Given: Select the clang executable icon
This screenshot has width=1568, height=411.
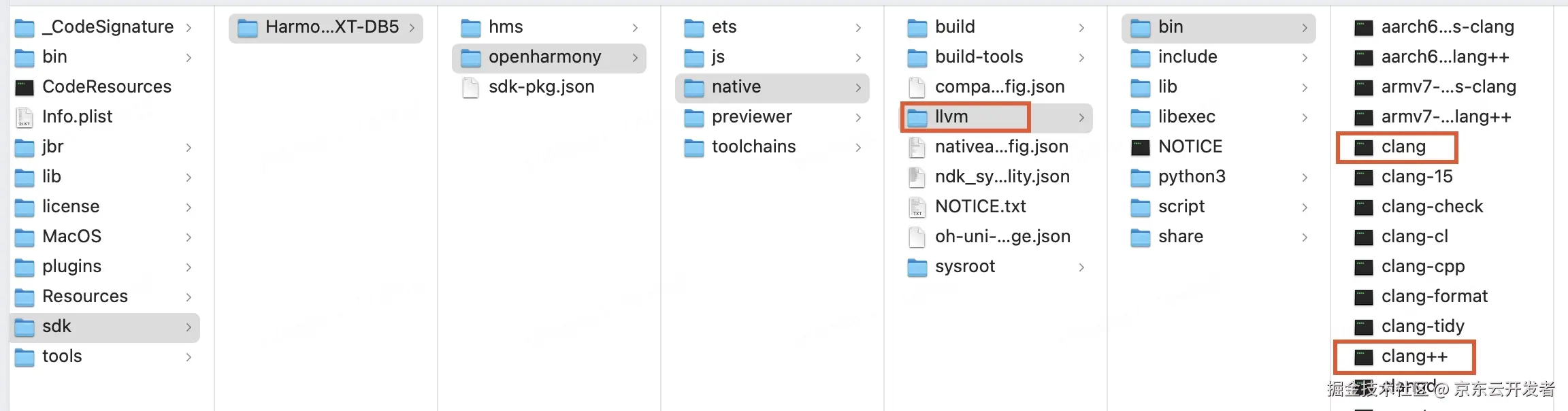Looking at the screenshot, I should point(1363,147).
